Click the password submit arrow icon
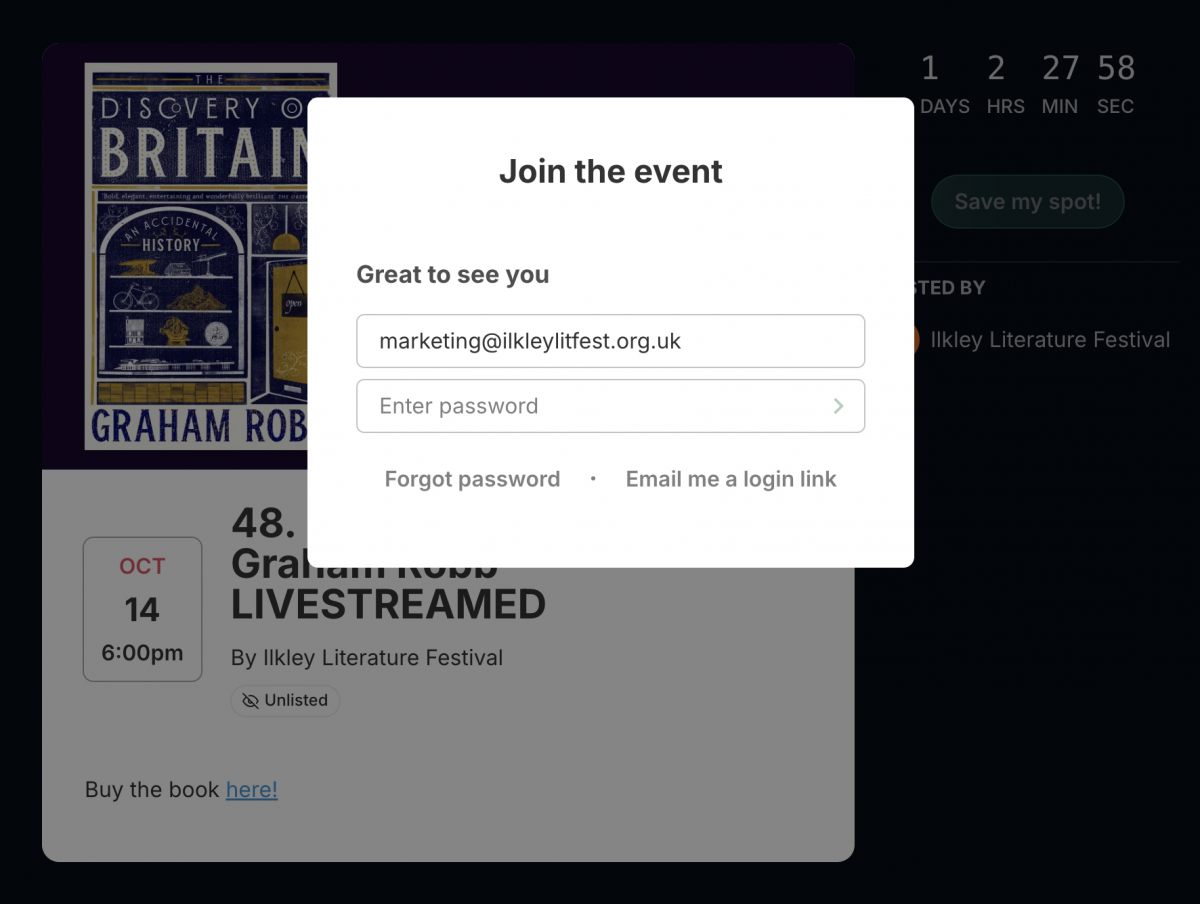 [x=838, y=406]
